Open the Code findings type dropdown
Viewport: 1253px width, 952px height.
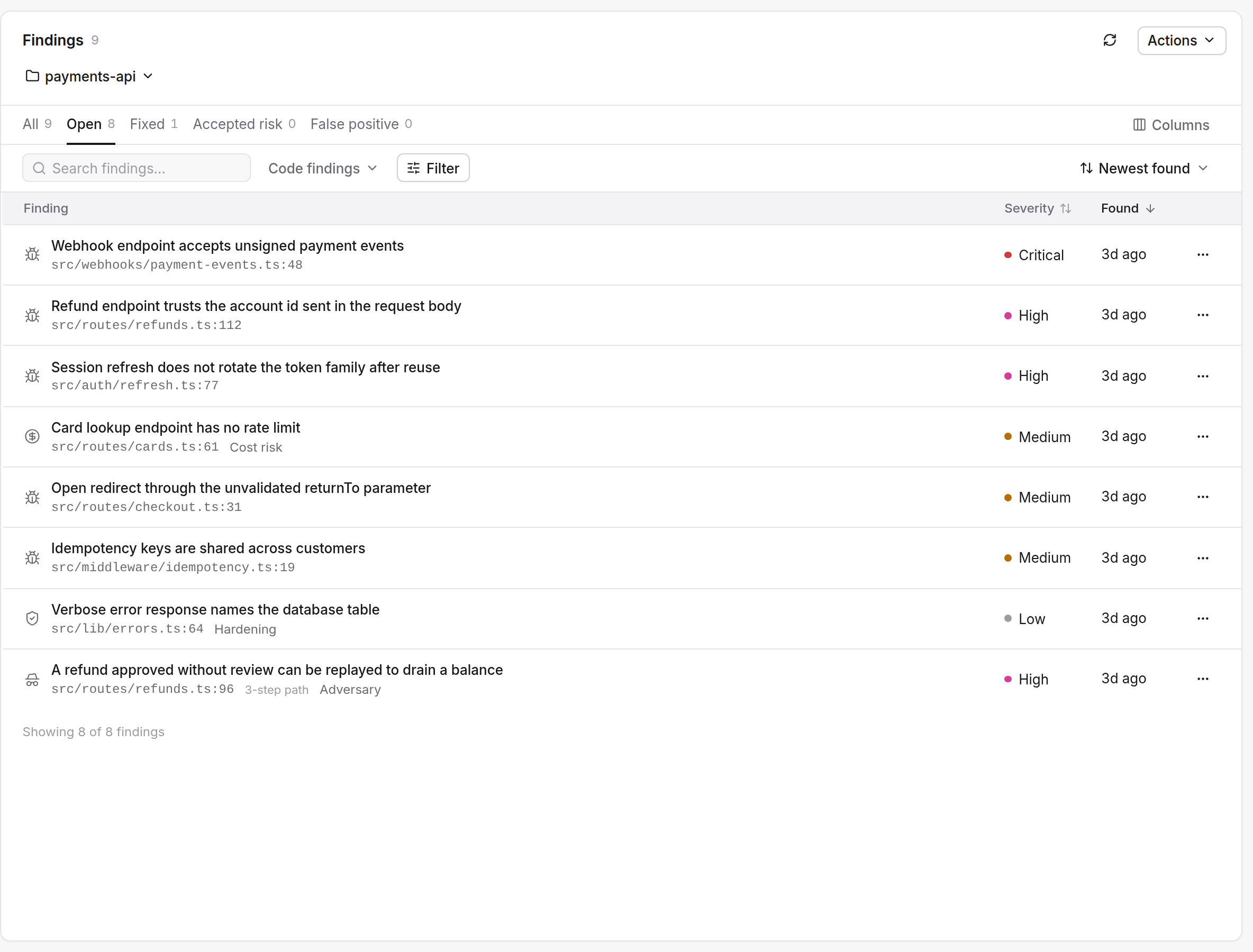coord(323,168)
